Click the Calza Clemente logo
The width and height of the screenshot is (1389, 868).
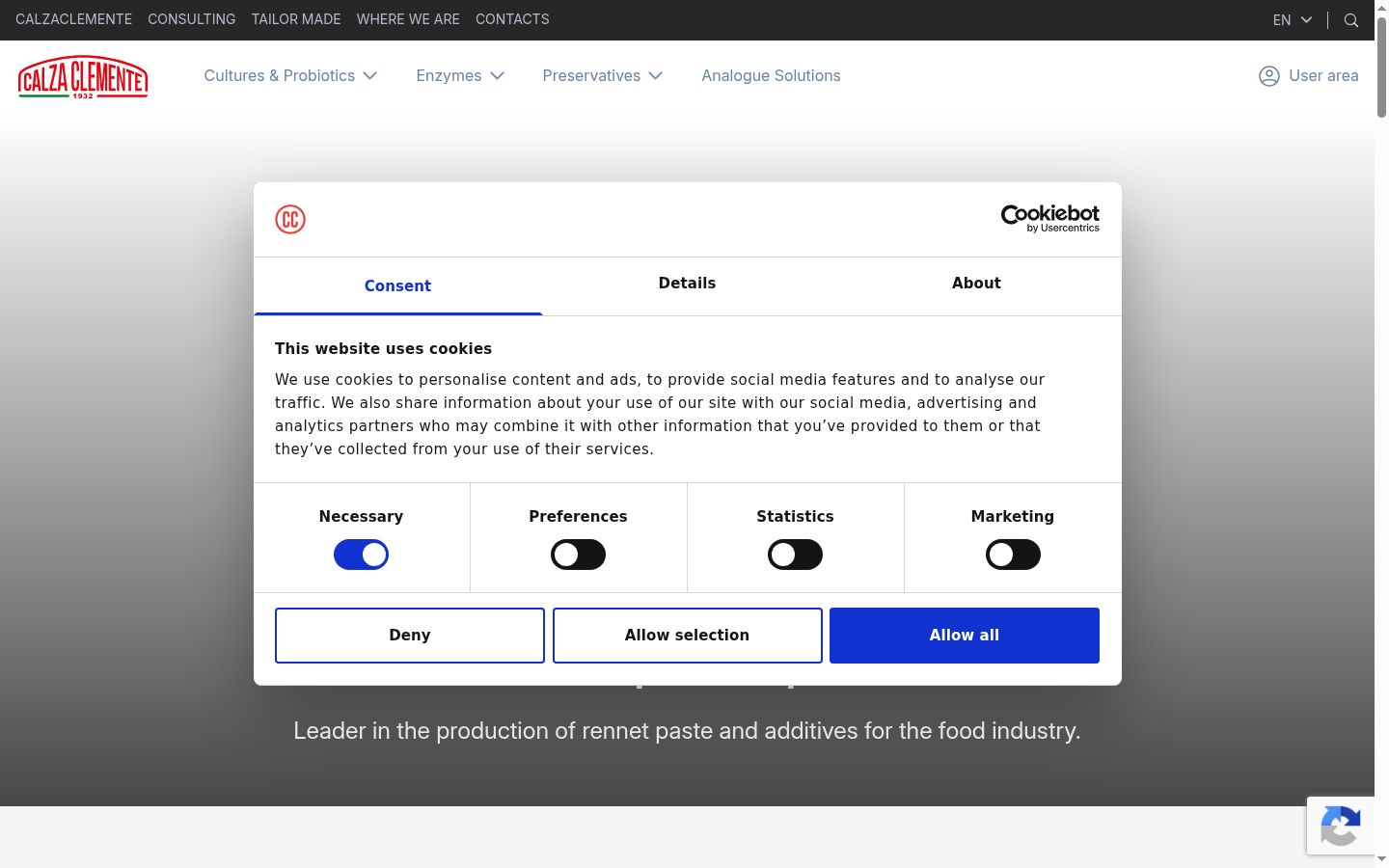(83, 77)
